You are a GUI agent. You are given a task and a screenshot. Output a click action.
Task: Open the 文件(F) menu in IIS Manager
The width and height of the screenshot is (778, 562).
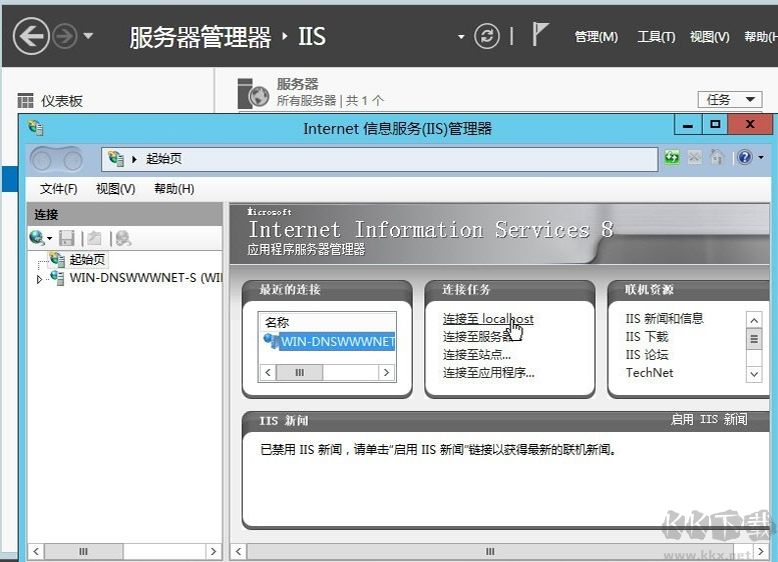click(59, 189)
